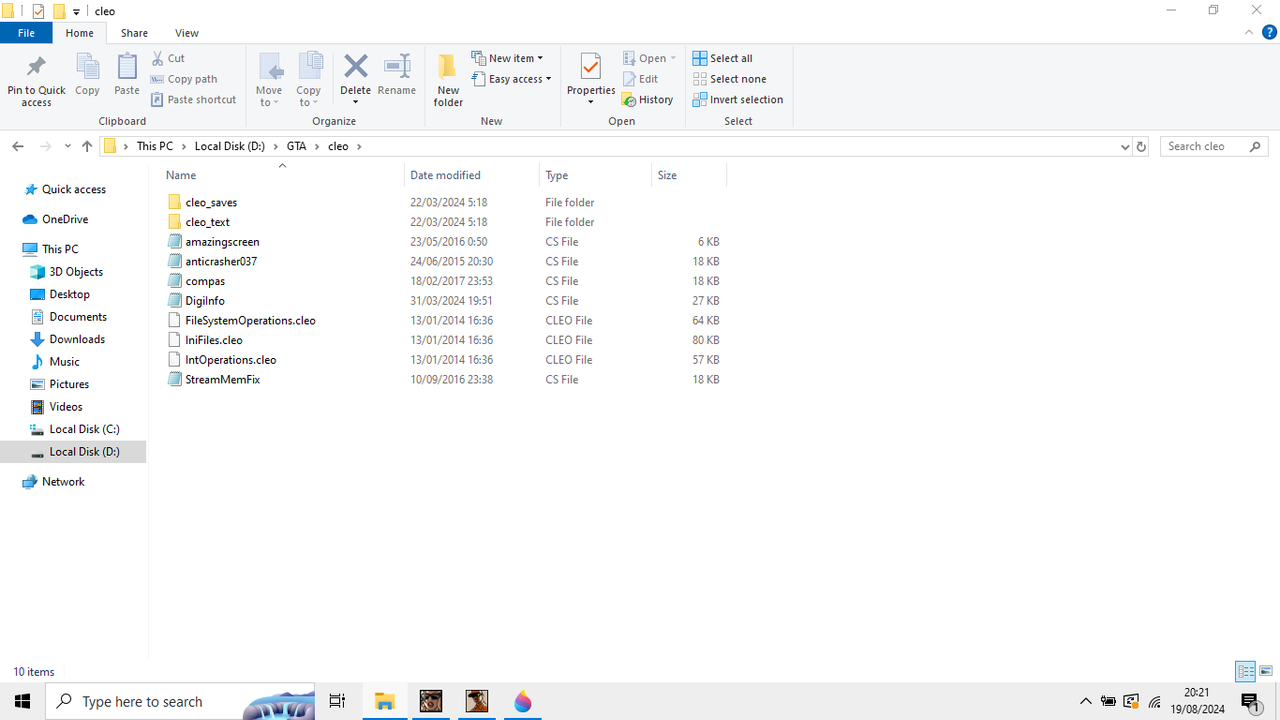Click This PC in address breadcrumb
Screen dimensions: 1280x720
(x=155, y=146)
